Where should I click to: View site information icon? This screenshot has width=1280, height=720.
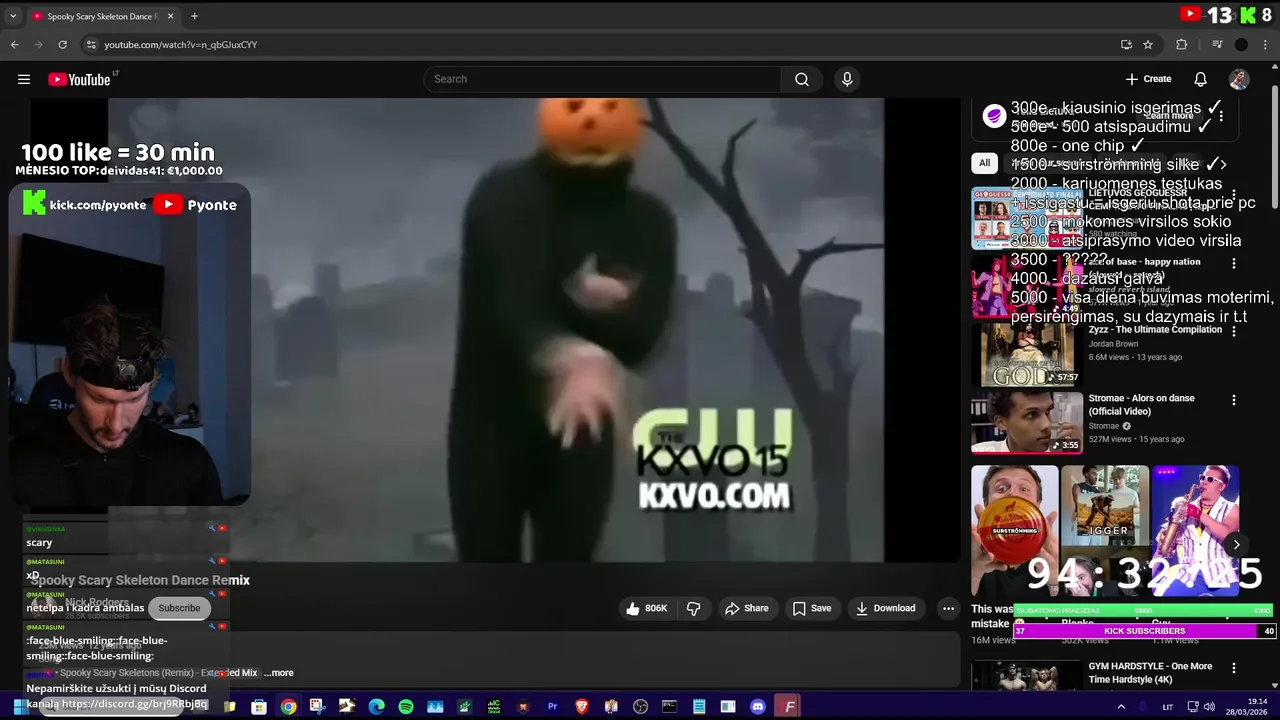91,44
